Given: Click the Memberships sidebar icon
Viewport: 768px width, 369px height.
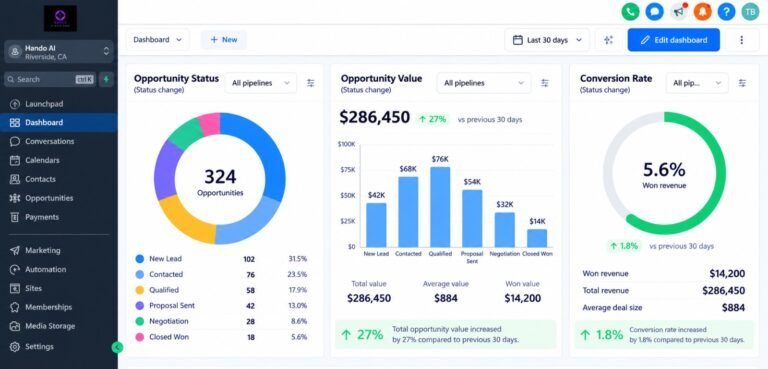Looking at the screenshot, I should (15, 307).
